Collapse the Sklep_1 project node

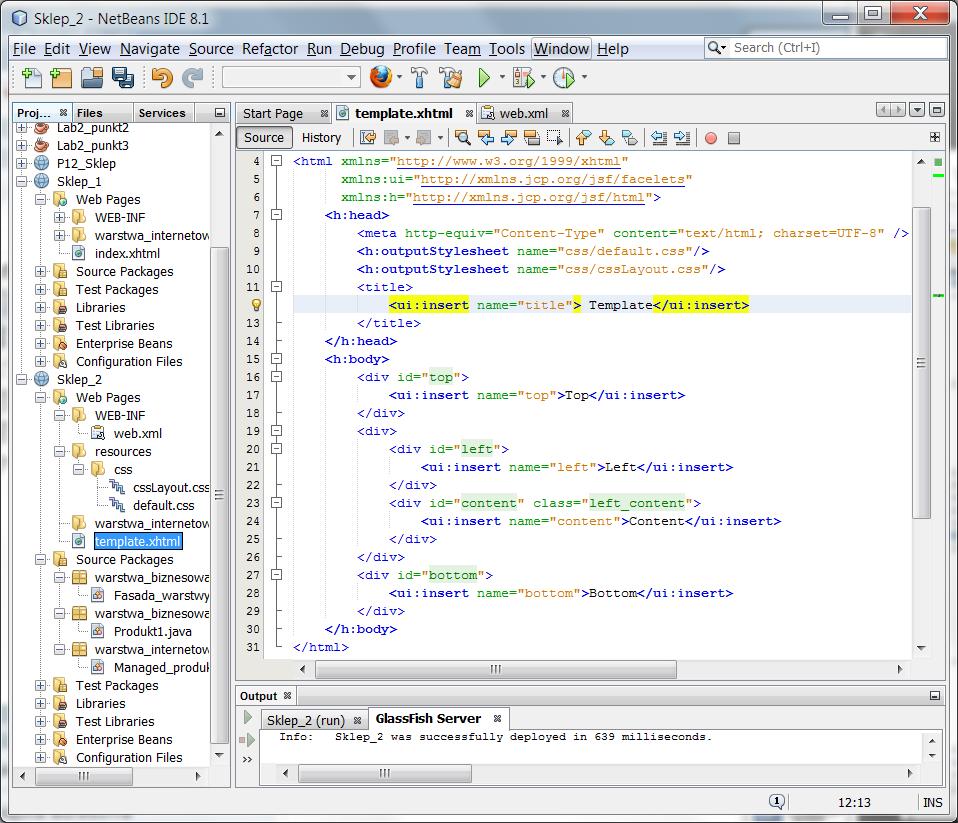click(22, 181)
